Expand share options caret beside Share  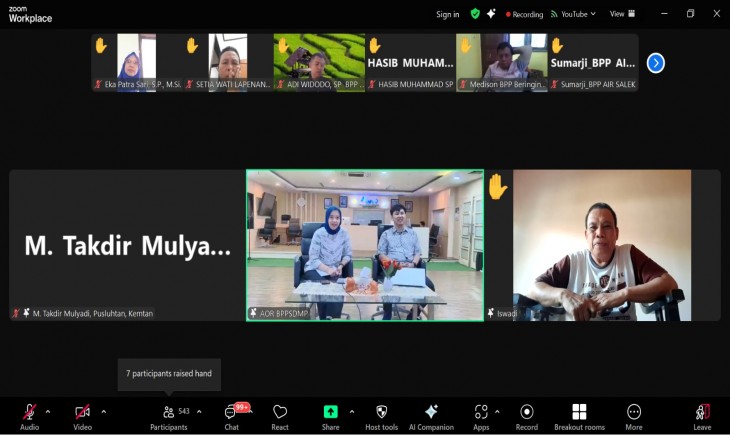352,412
